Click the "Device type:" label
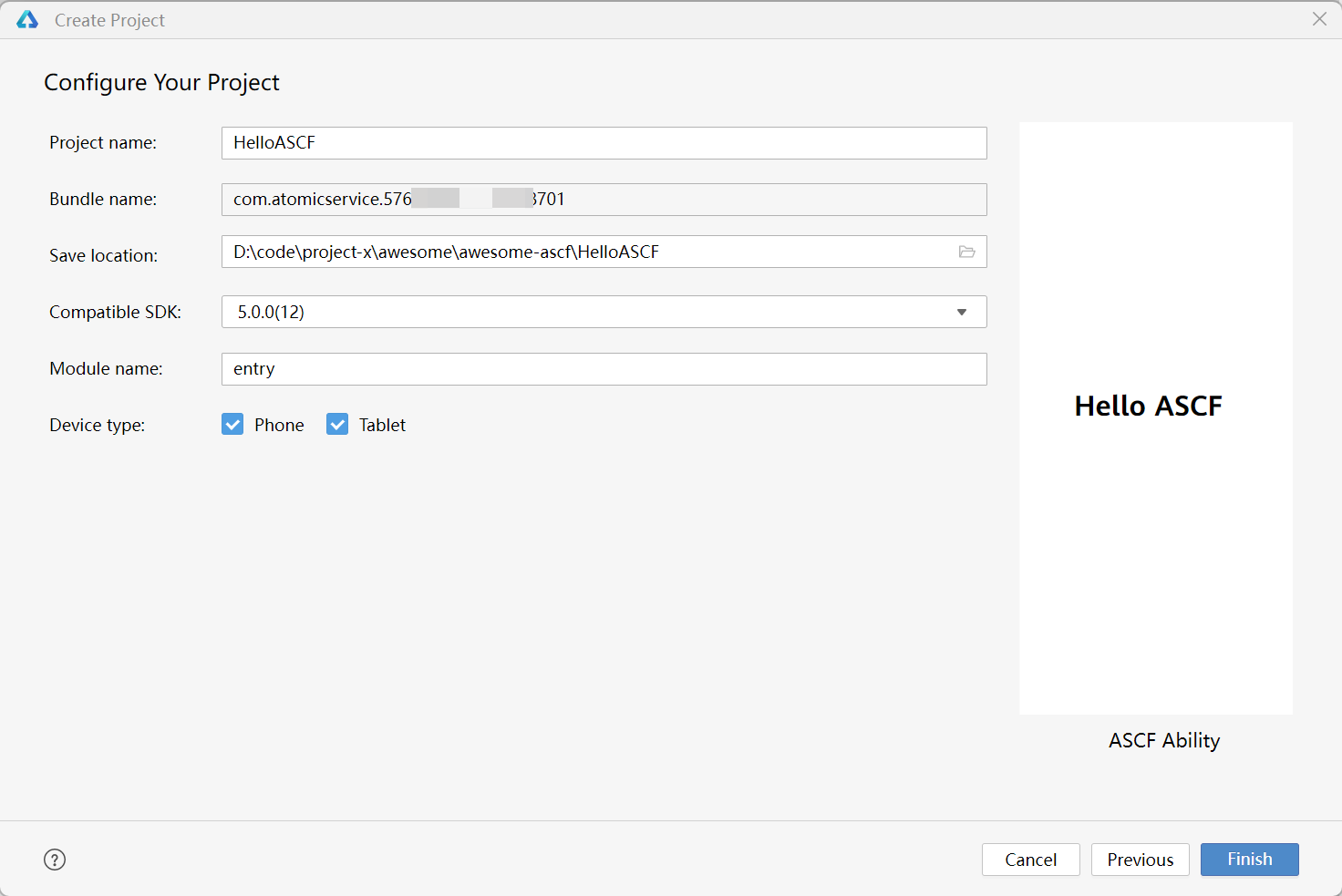The width and height of the screenshot is (1342, 896). (x=97, y=425)
